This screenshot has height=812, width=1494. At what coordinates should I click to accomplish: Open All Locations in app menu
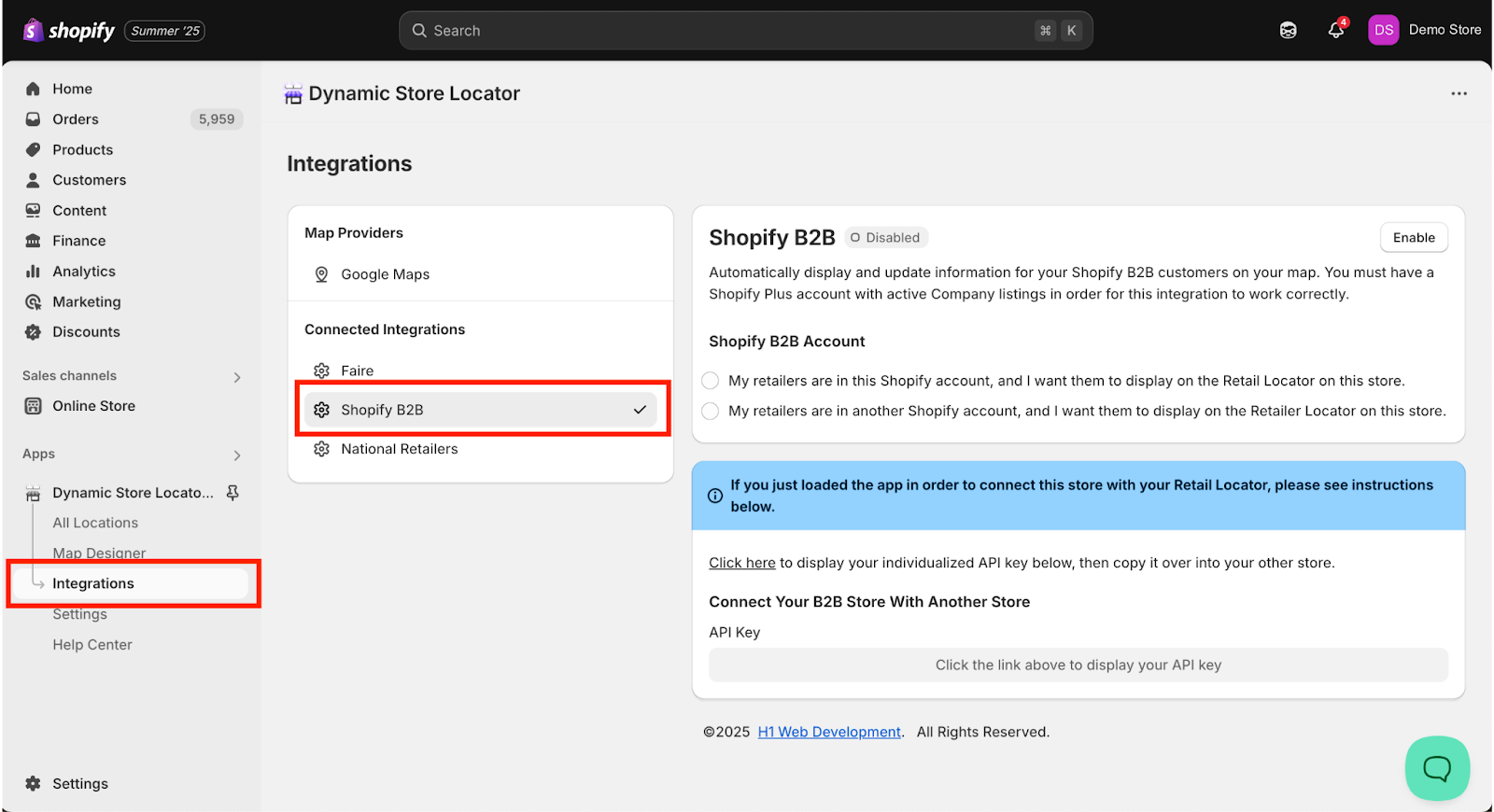(95, 523)
